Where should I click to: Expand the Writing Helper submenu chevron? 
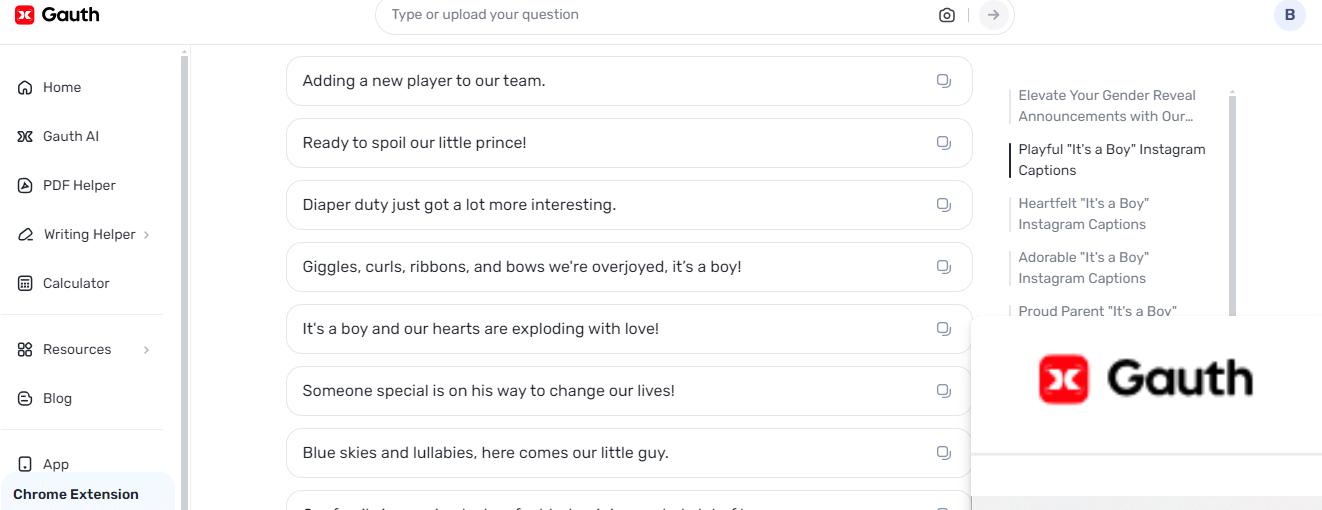(147, 235)
